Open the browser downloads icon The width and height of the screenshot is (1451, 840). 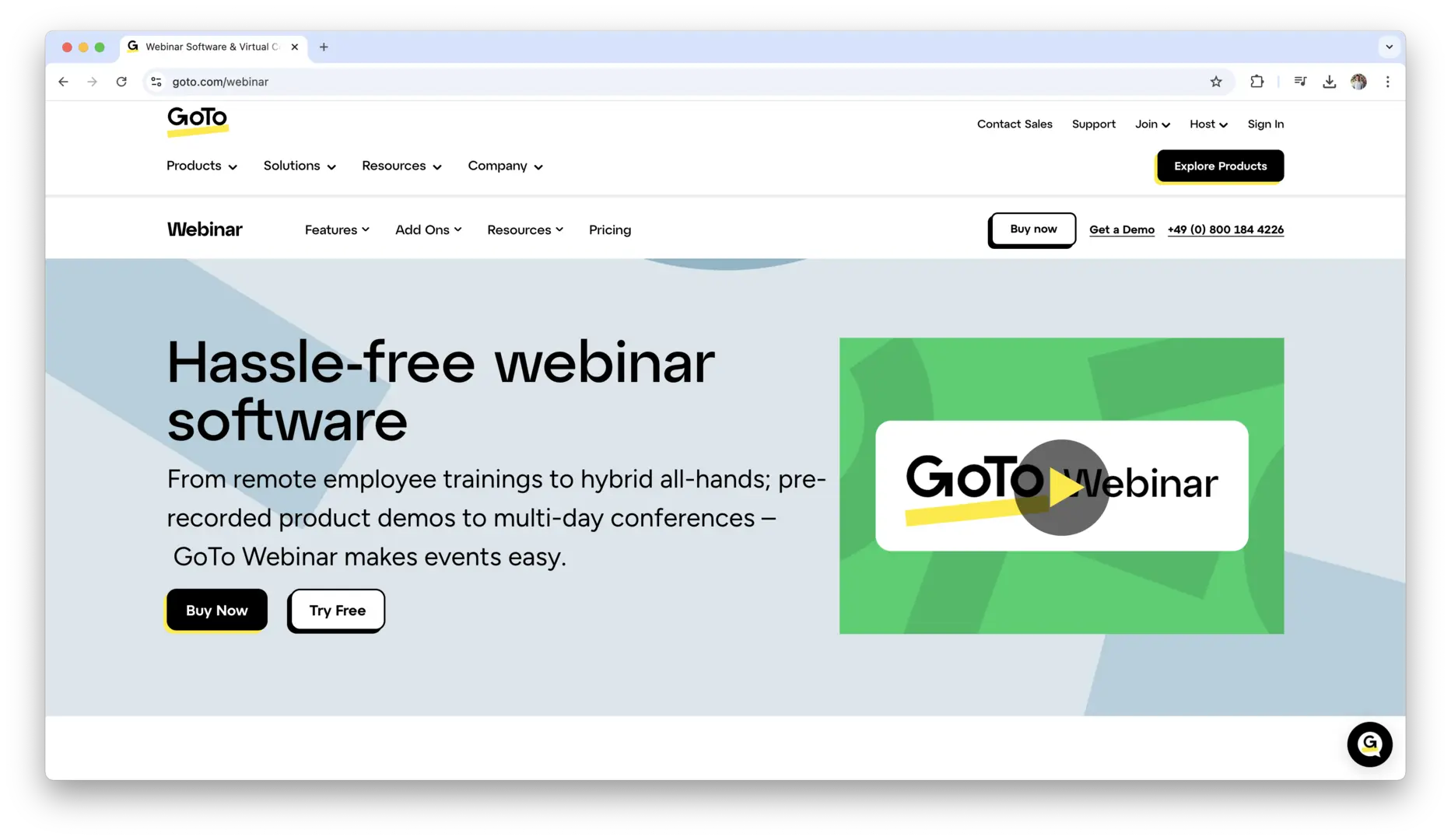pyautogui.click(x=1329, y=82)
